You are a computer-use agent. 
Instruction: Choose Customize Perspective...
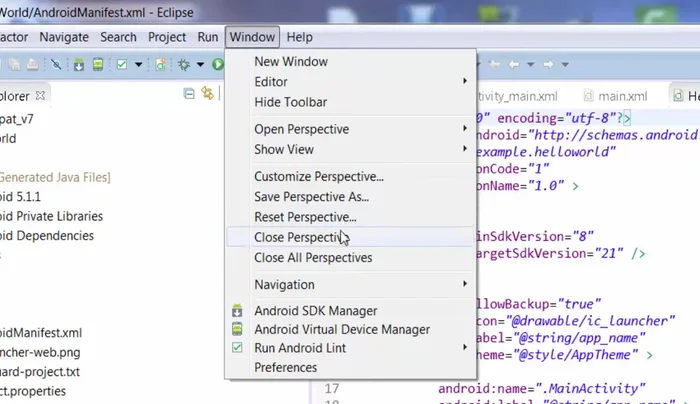[x=350, y=176]
